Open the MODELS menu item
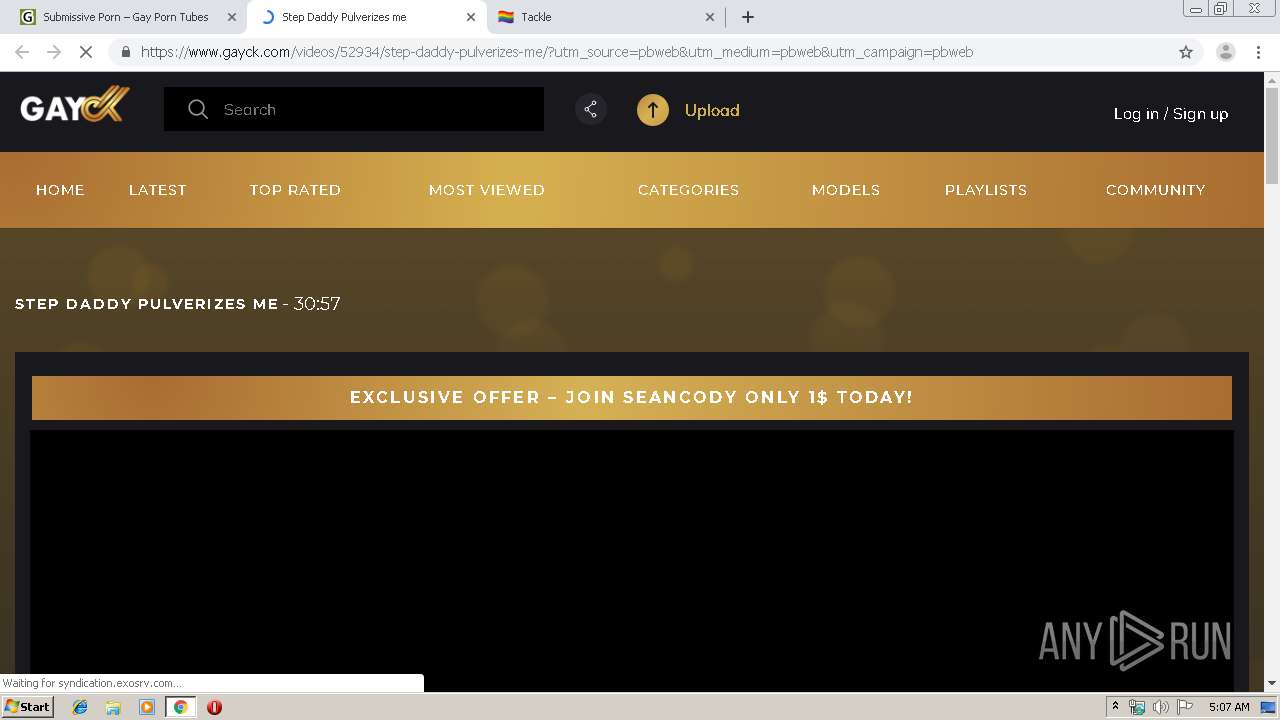 tap(846, 190)
